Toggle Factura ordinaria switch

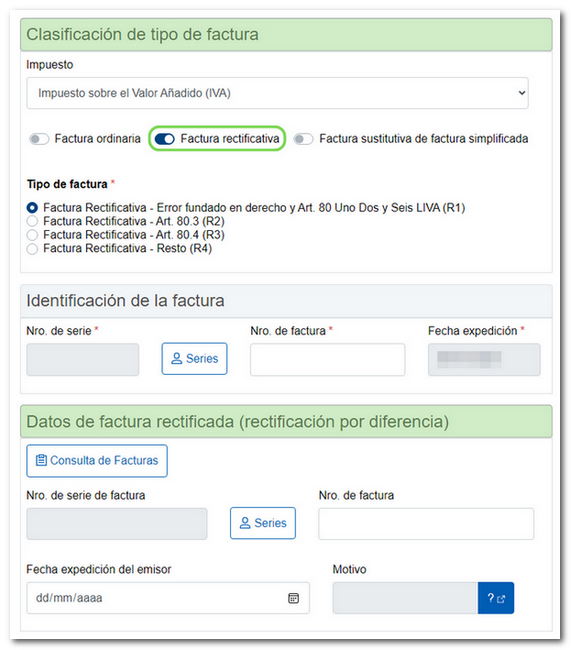tap(39, 138)
